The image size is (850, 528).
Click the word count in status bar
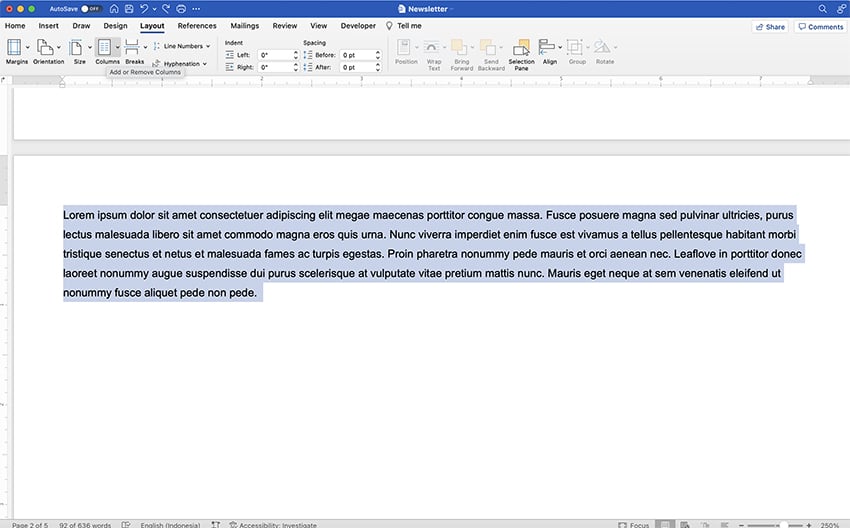click(85, 525)
